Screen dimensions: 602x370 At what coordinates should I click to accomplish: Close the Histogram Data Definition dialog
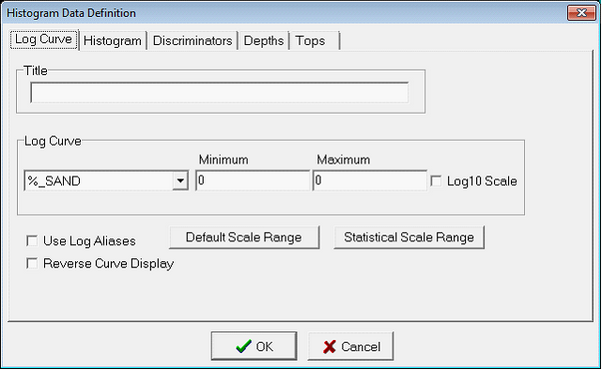point(581,13)
